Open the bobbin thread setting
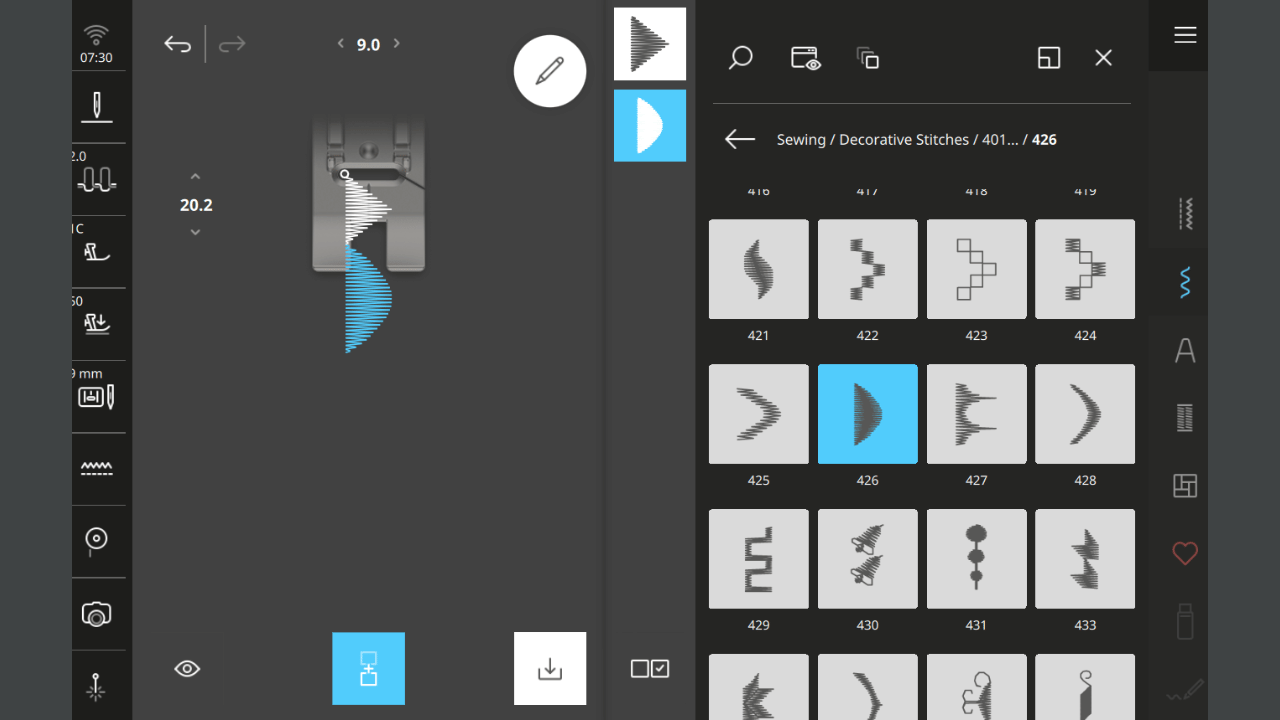This screenshot has height=720, width=1280. coord(97,541)
